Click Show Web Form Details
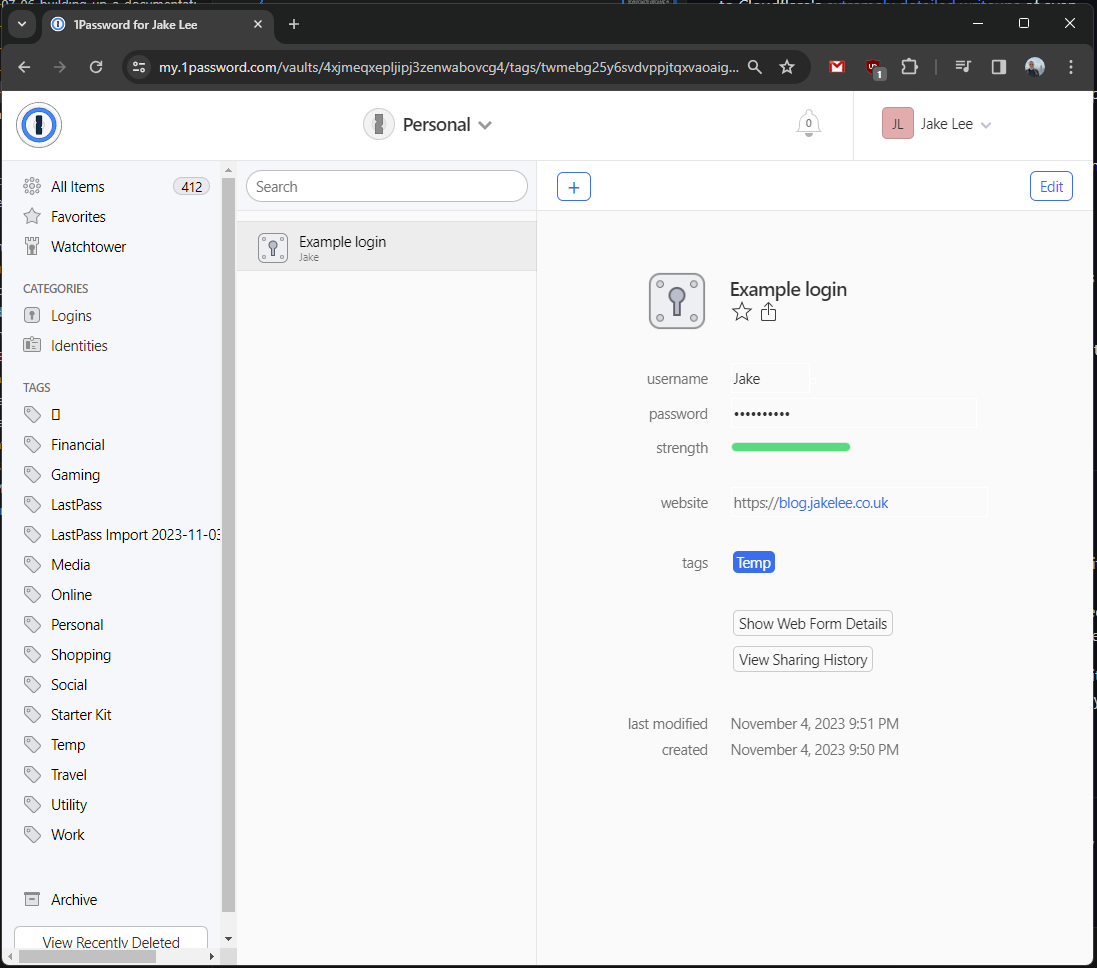The width and height of the screenshot is (1097, 968). 812,624
